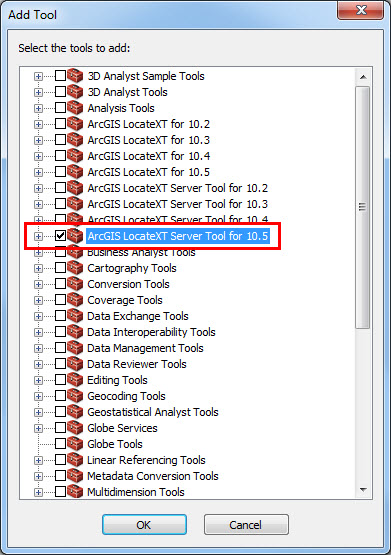The width and height of the screenshot is (391, 555).
Task: Click the 3D Analyst Sample Tools toolbox icon
Action: point(75,76)
